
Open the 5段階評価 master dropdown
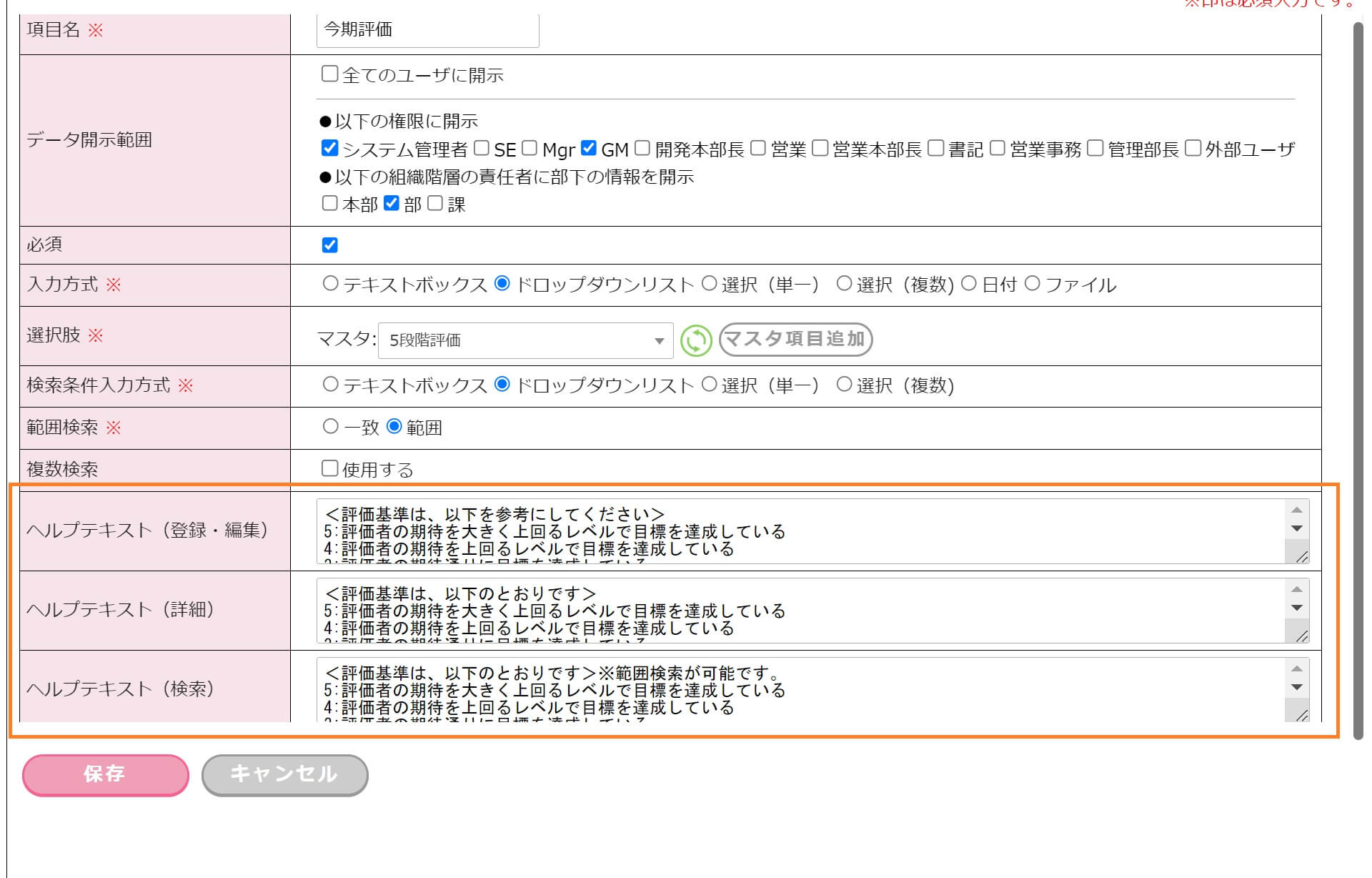tap(525, 340)
